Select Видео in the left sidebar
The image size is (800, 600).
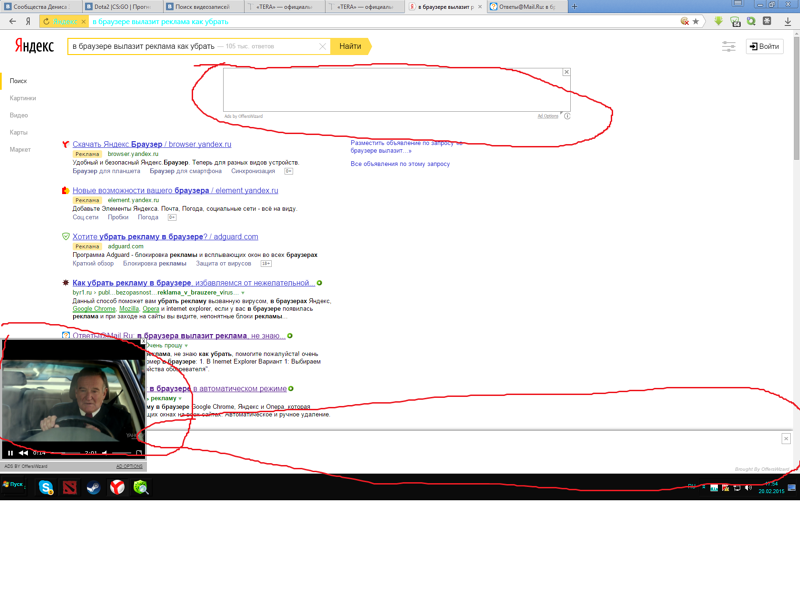tap(19, 115)
